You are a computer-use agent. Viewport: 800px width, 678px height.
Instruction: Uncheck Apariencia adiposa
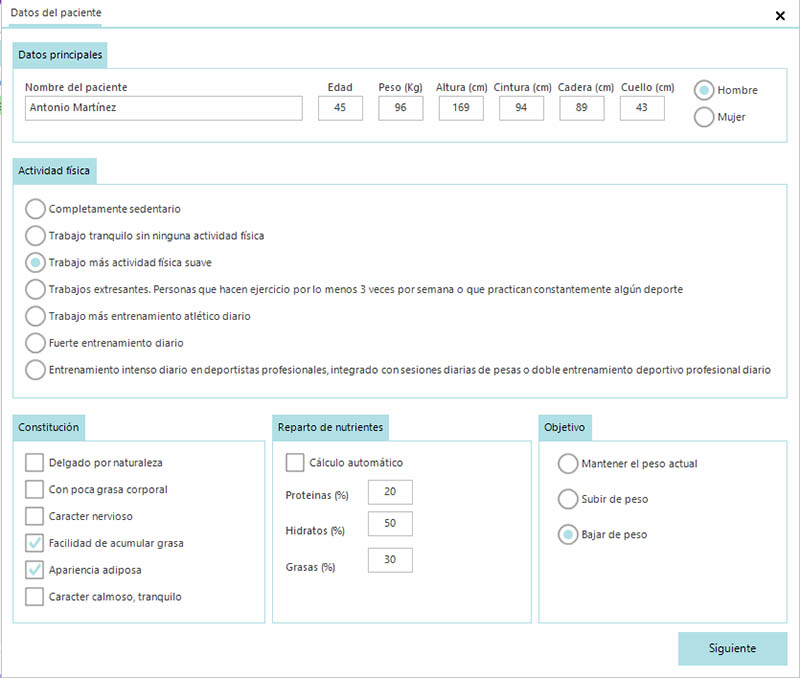coord(34,570)
